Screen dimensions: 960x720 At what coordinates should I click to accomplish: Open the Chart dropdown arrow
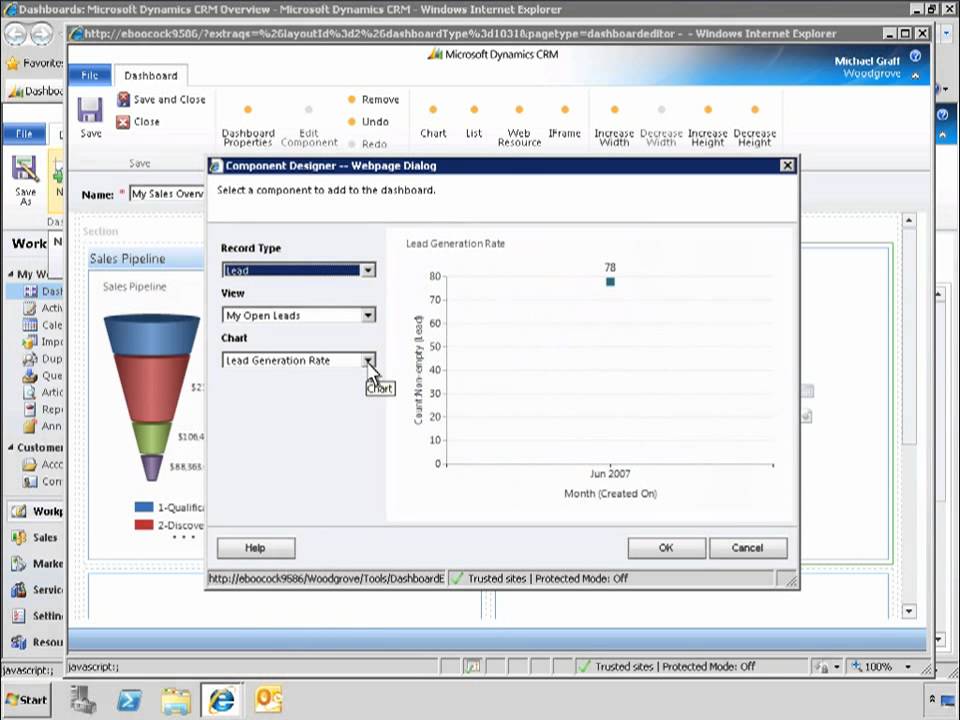(368, 361)
